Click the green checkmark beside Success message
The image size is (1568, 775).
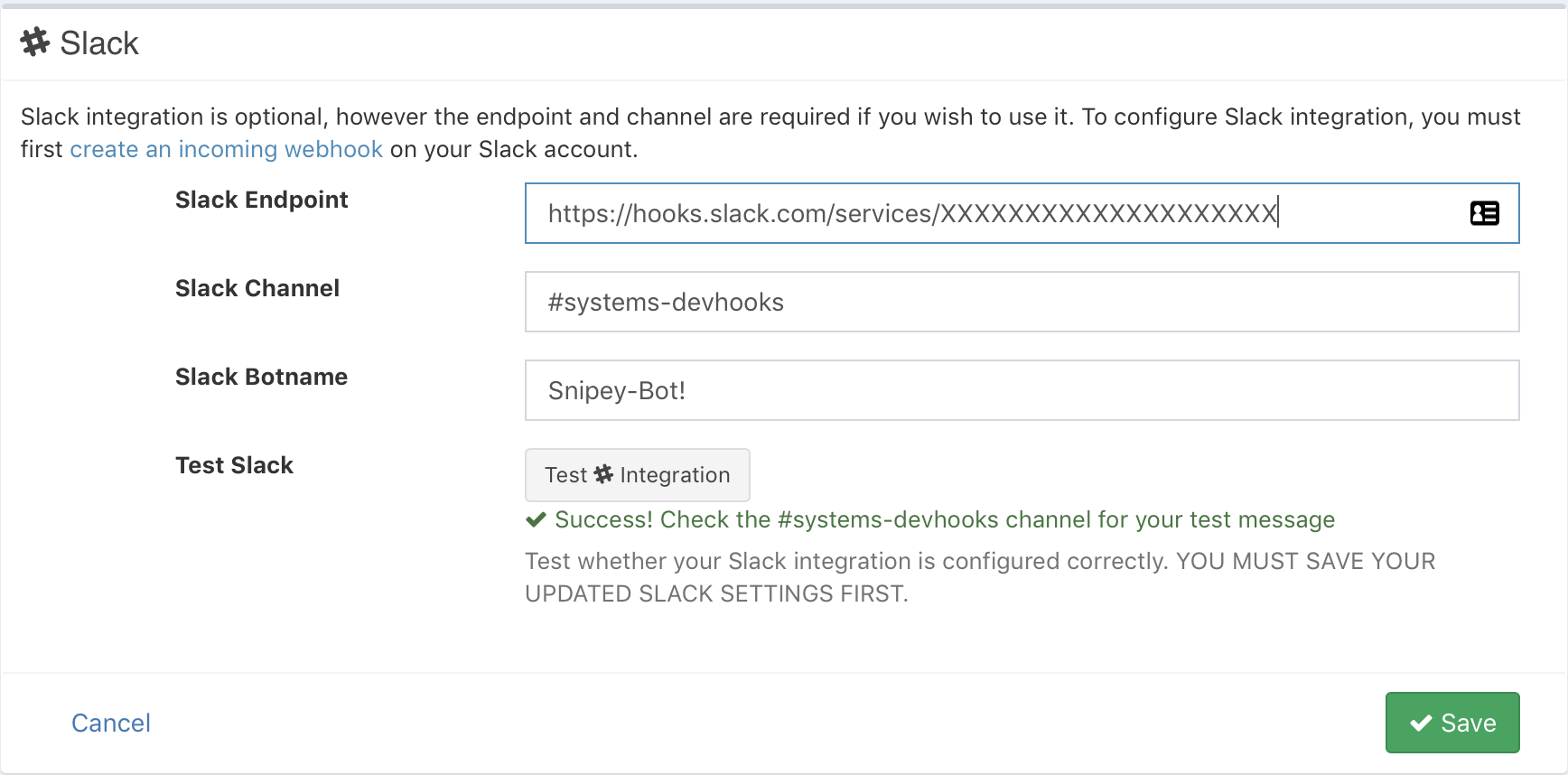pos(536,519)
